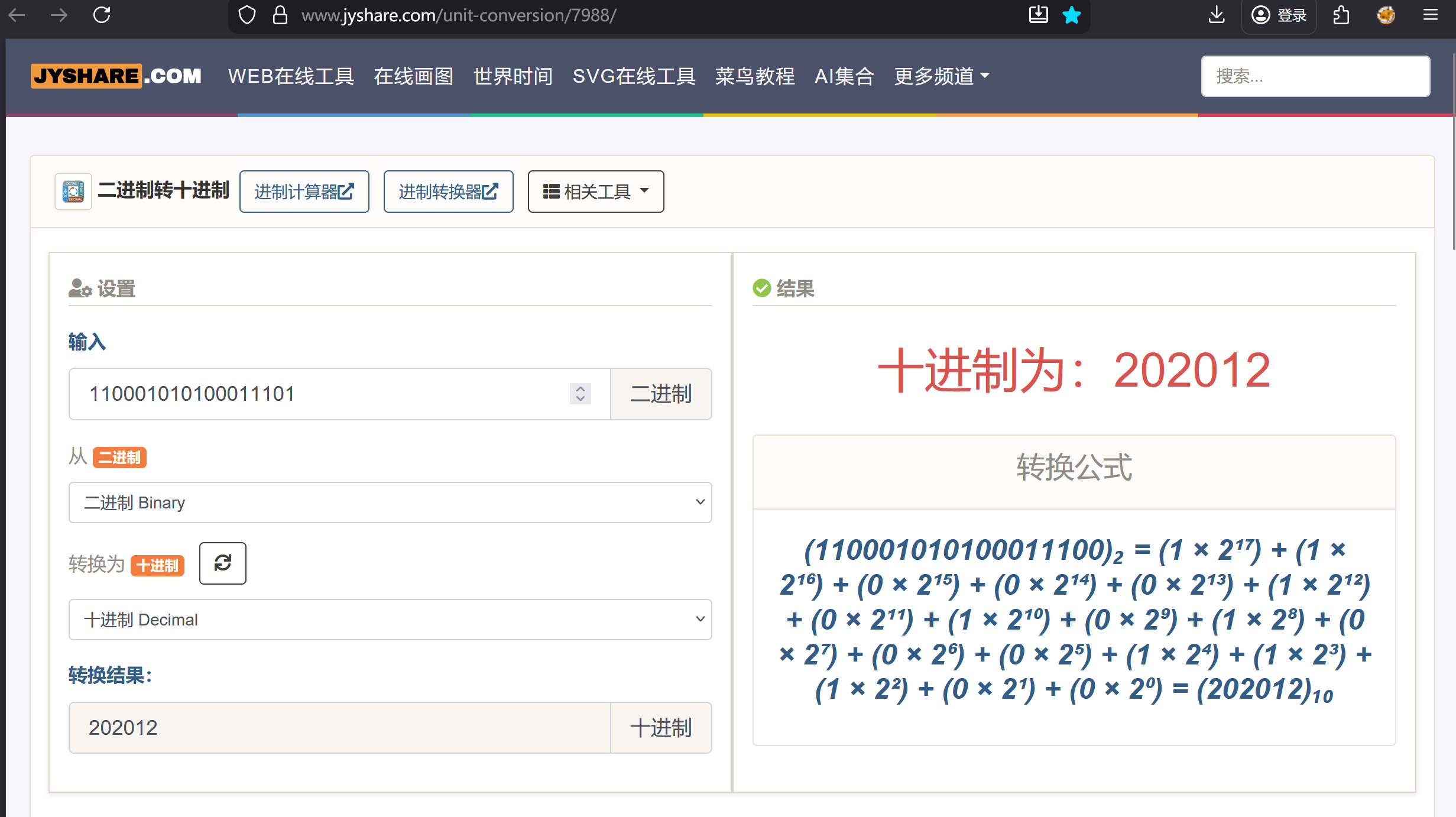Screen dimensions: 1456x817
Task: Click the green check icon next to 结果
Action: (762, 288)
